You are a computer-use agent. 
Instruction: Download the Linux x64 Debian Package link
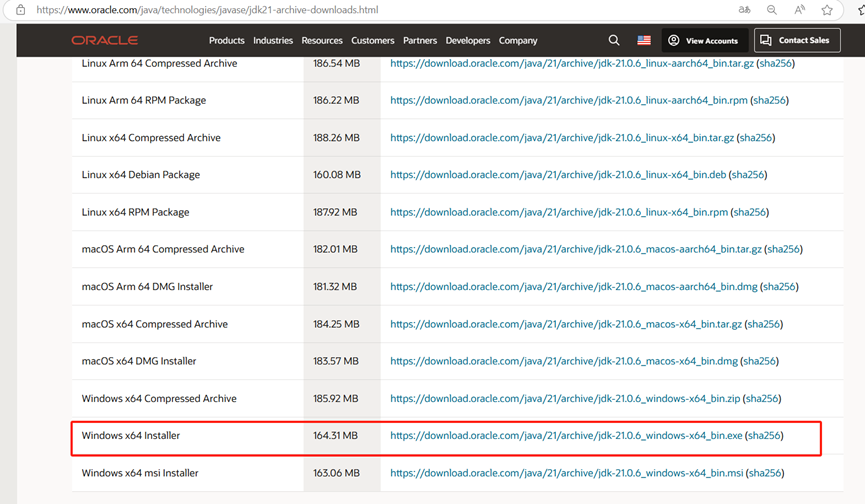tap(558, 175)
